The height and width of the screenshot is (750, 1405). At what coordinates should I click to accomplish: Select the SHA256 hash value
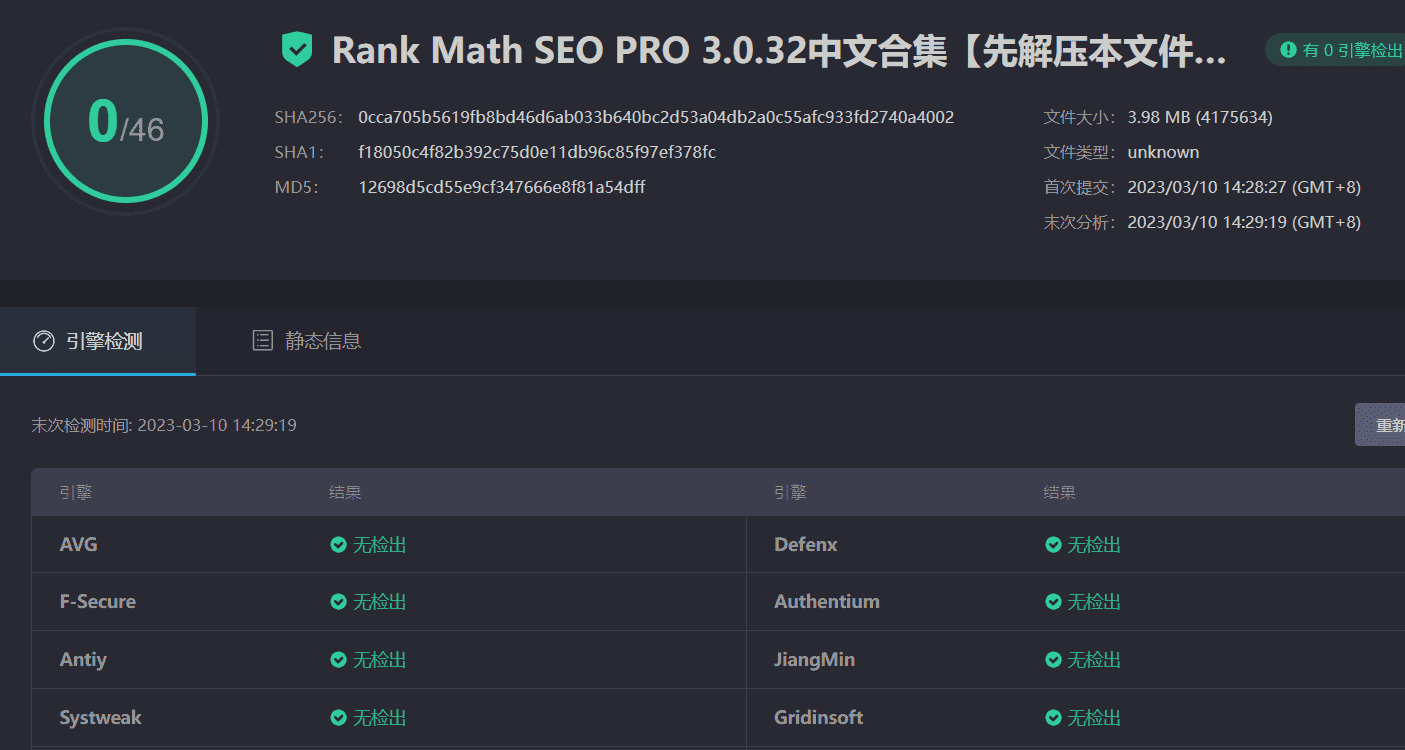(x=656, y=117)
